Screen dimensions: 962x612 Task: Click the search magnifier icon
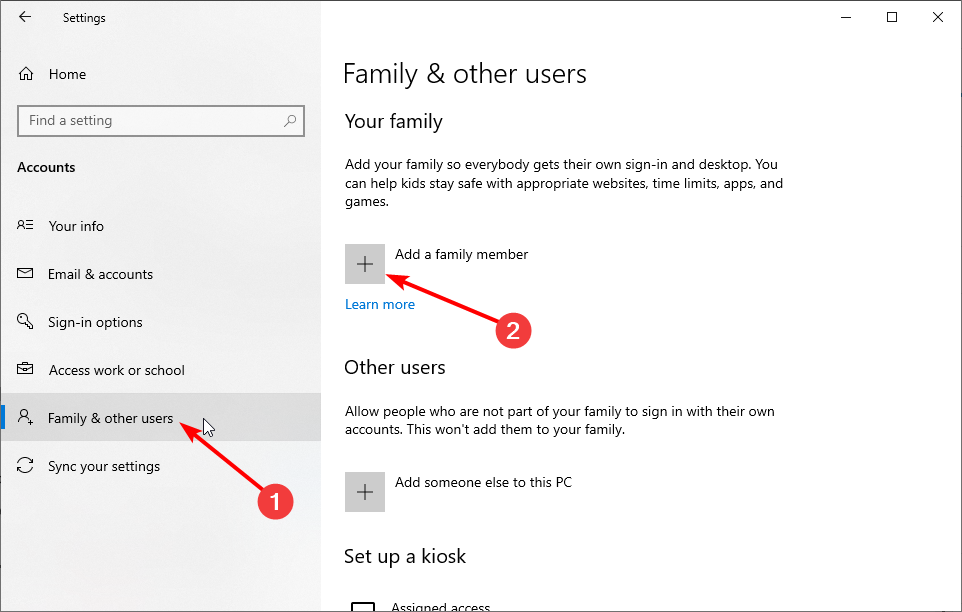290,121
